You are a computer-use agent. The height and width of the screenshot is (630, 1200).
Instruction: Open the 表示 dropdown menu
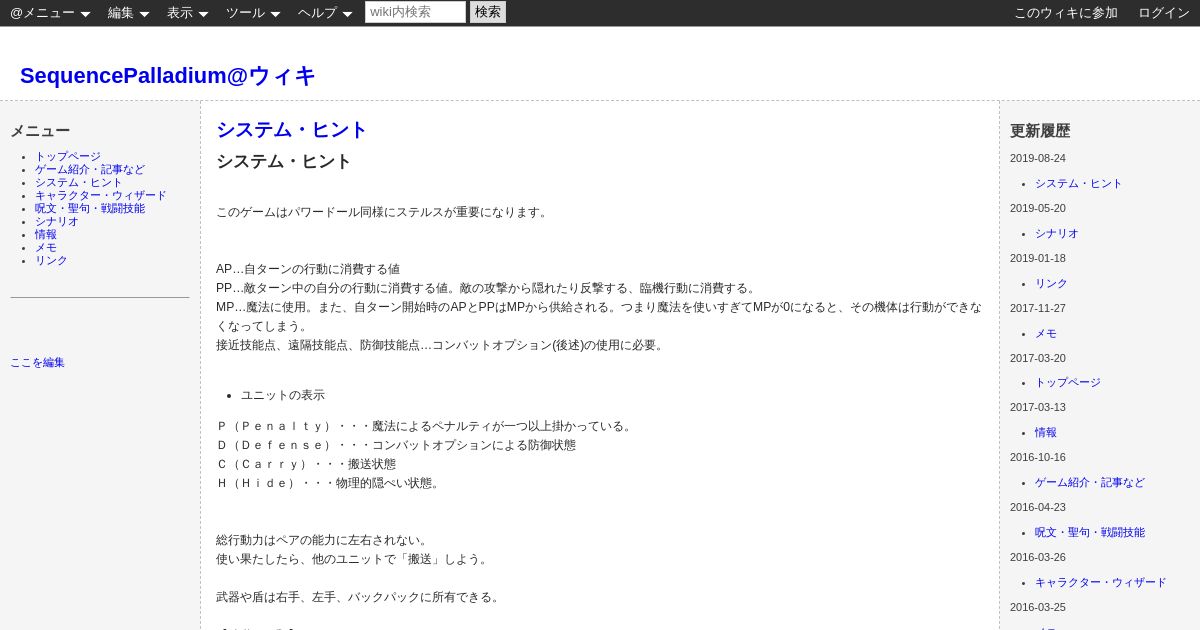(x=187, y=13)
